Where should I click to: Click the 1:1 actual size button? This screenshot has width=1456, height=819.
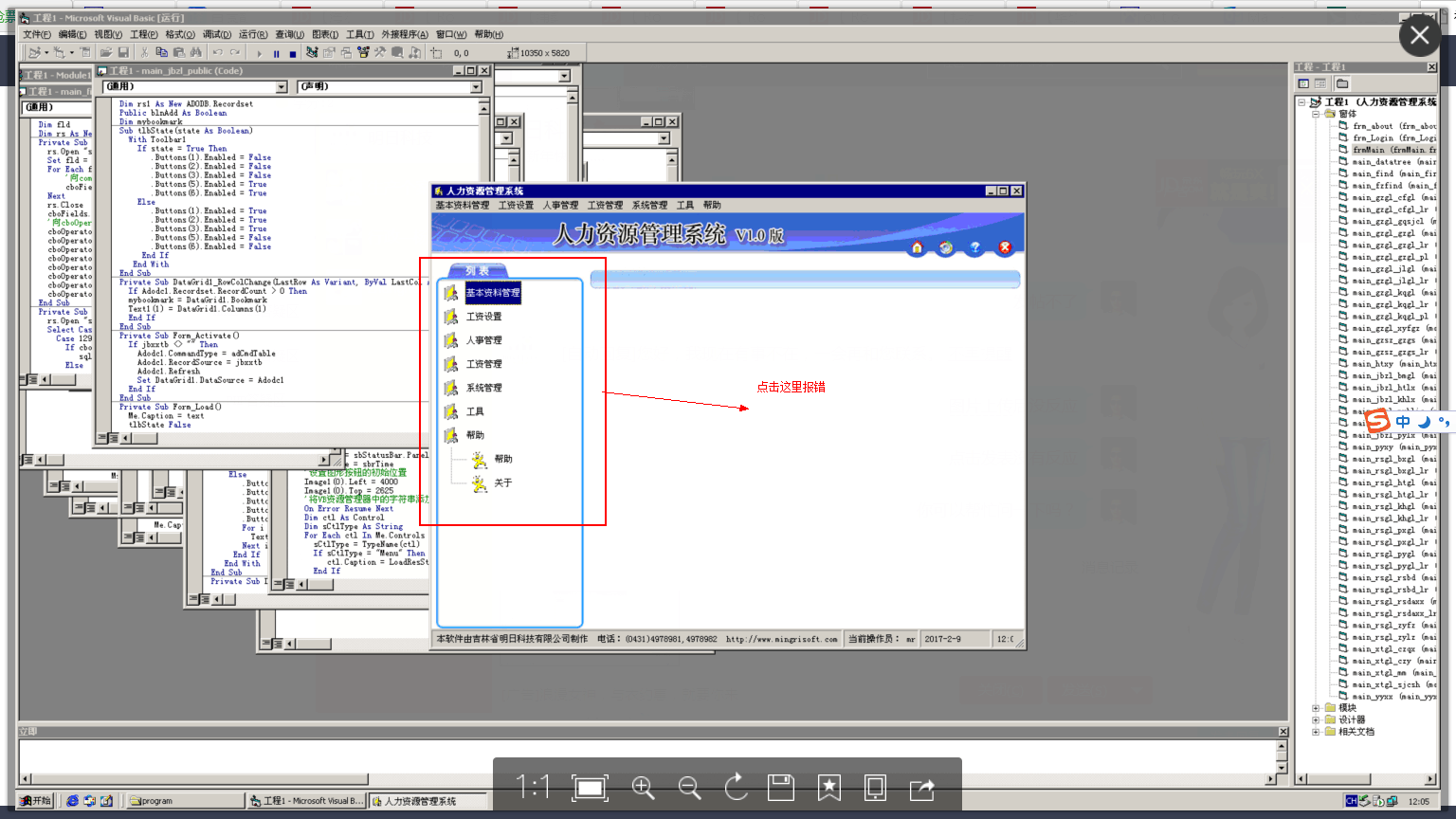tap(534, 787)
